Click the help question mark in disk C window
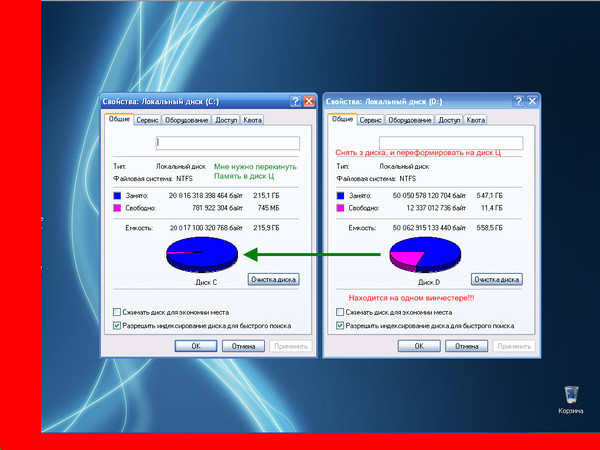Screen dimensions: 600x450 pyautogui.click(x=295, y=101)
